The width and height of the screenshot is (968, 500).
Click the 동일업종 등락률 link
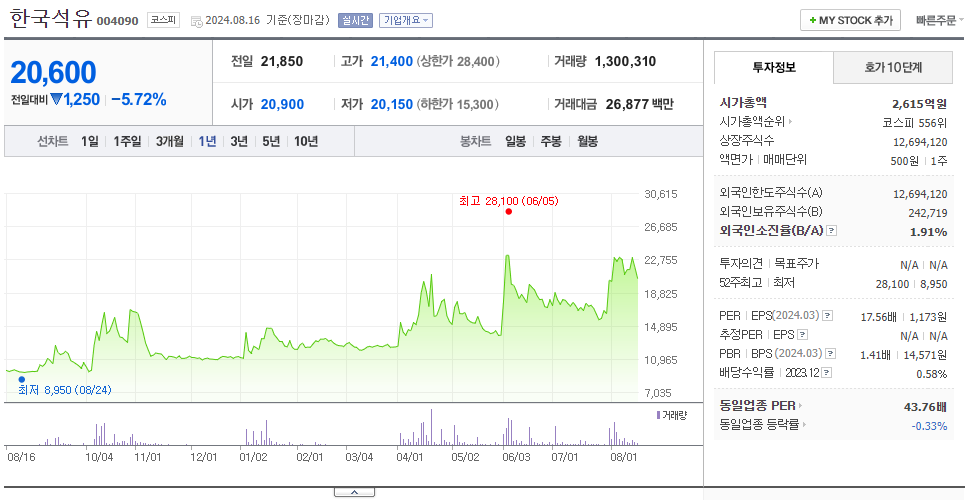(x=760, y=425)
